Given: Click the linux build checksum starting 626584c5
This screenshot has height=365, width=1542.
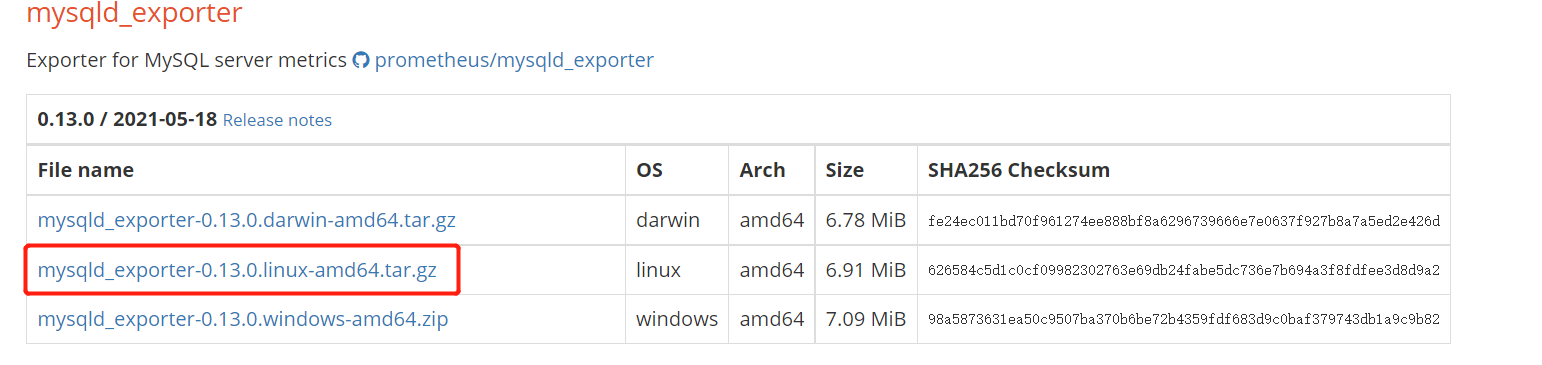Looking at the screenshot, I should click(1184, 271).
